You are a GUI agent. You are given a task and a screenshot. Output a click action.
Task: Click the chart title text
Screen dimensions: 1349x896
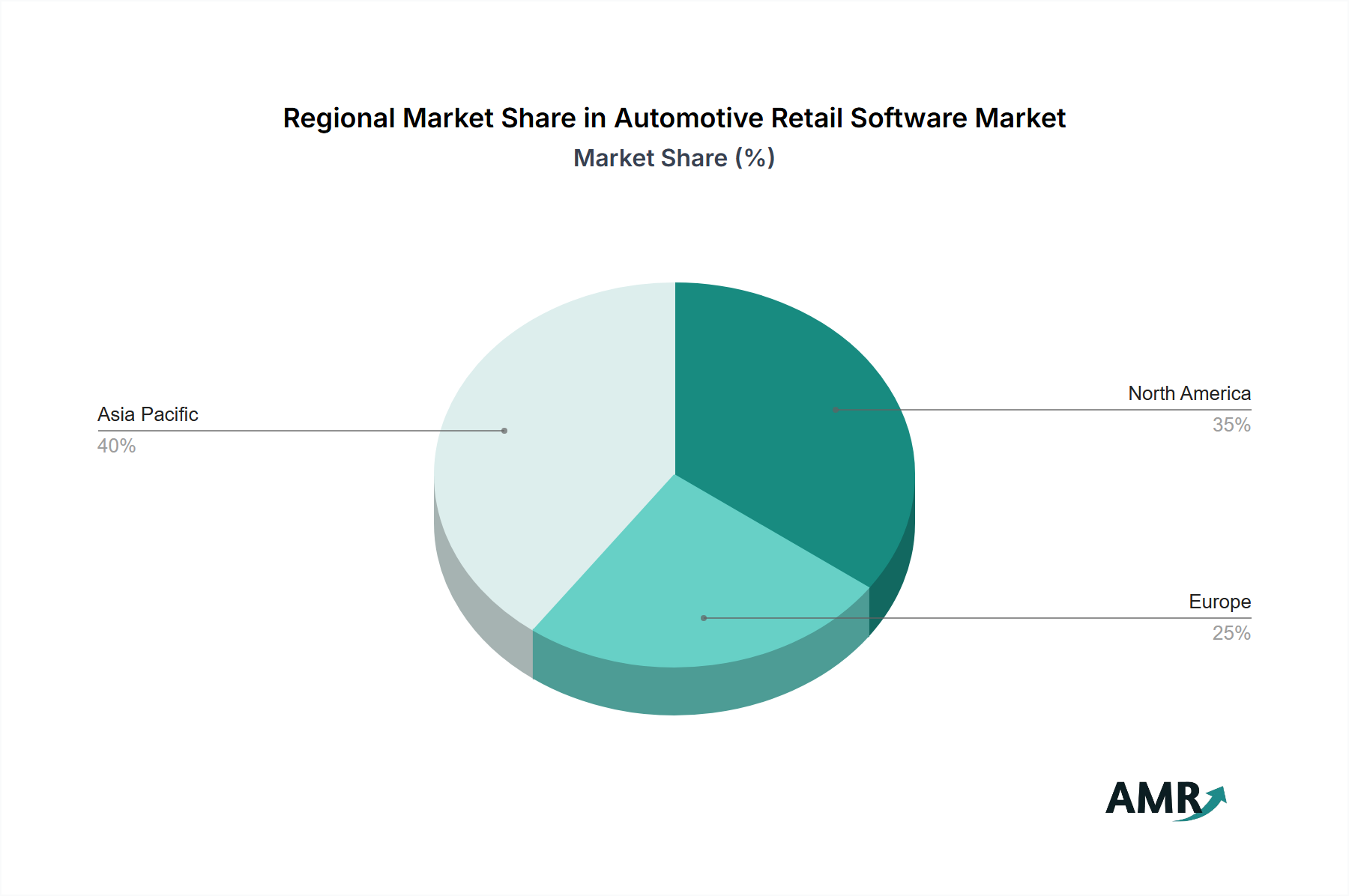pos(674,117)
